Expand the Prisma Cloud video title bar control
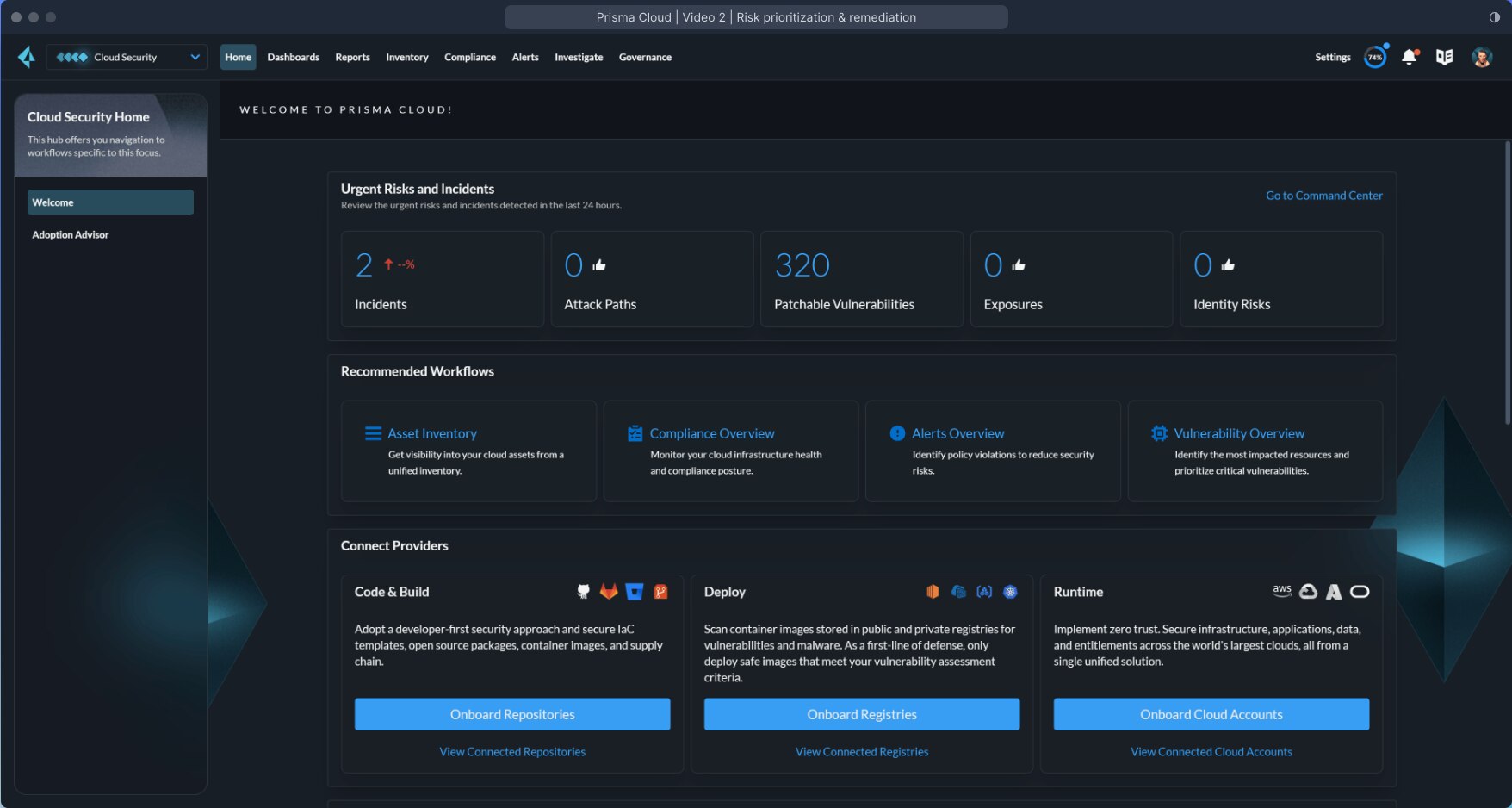Viewport: 1512px width, 808px height. click(756, 17)
